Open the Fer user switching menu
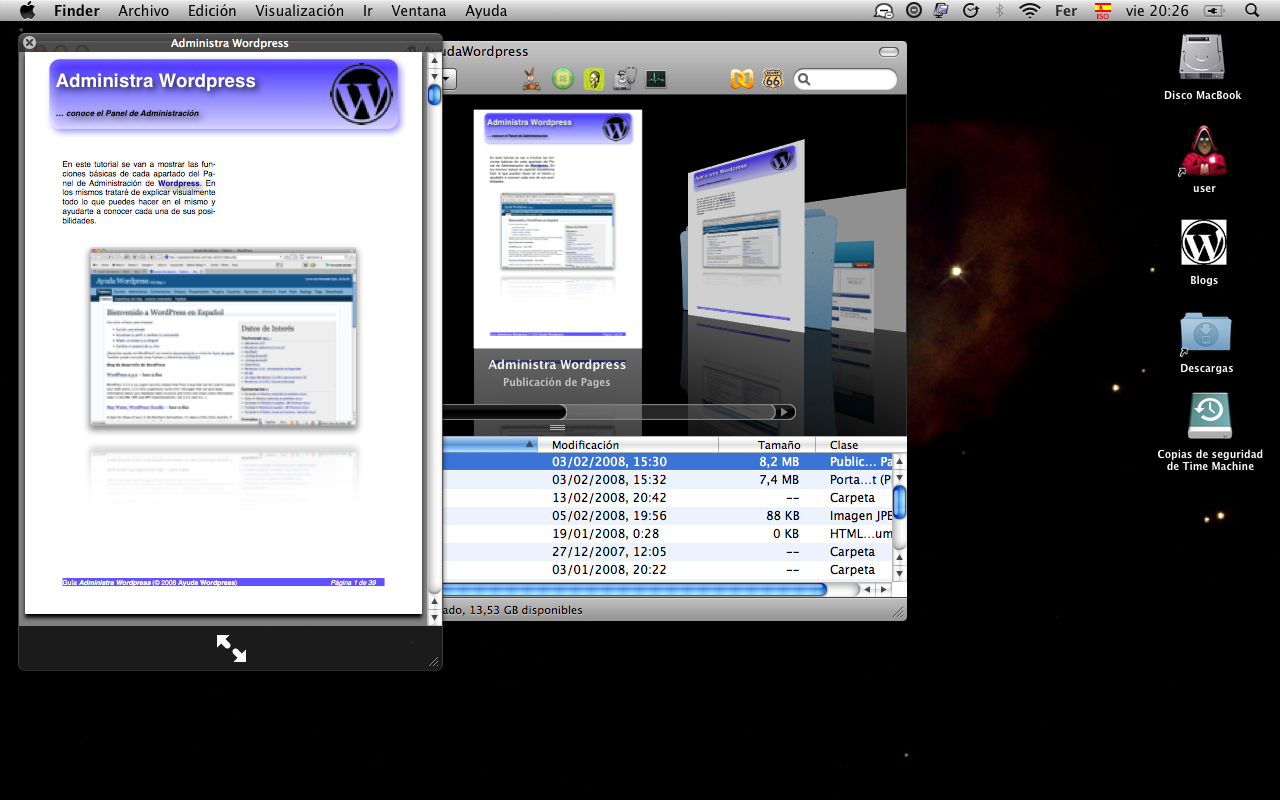This screenshot has height=800, width=1280. [1066, 11]
